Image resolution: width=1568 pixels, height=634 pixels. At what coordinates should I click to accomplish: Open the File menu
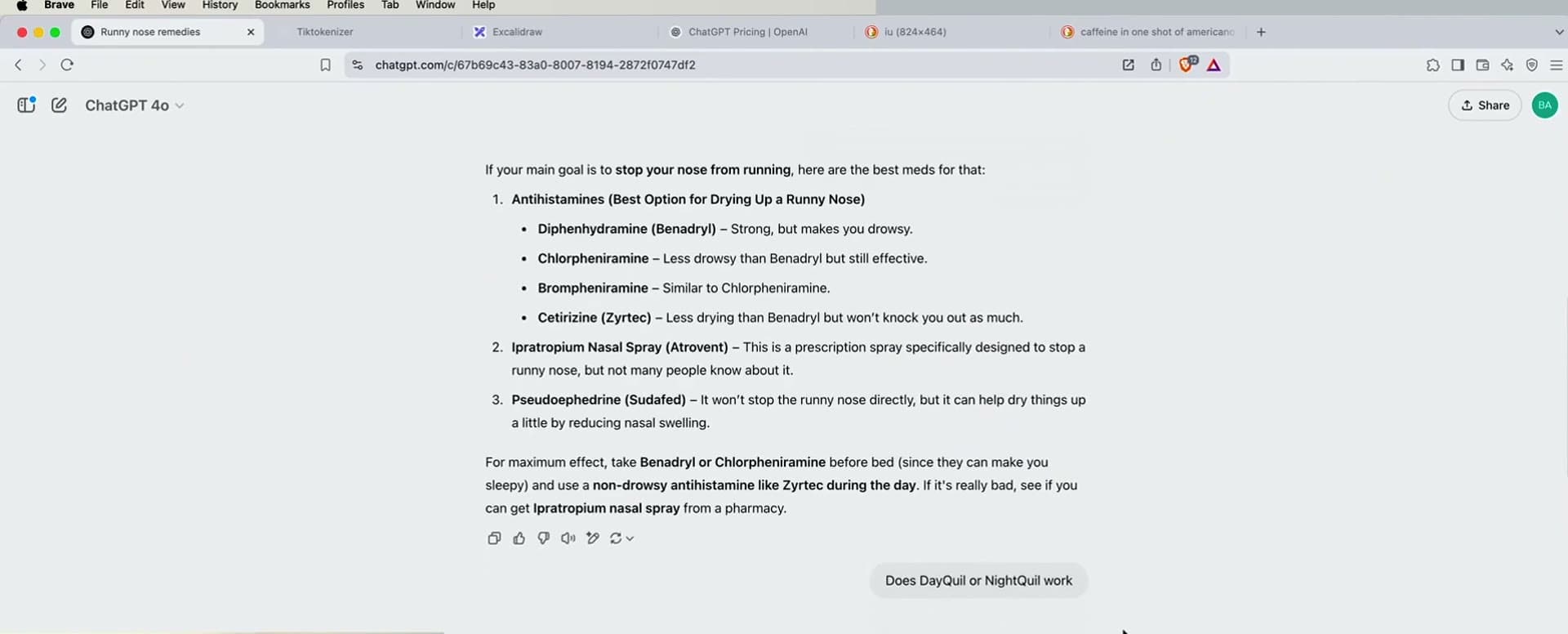click(x=100, y=5)
